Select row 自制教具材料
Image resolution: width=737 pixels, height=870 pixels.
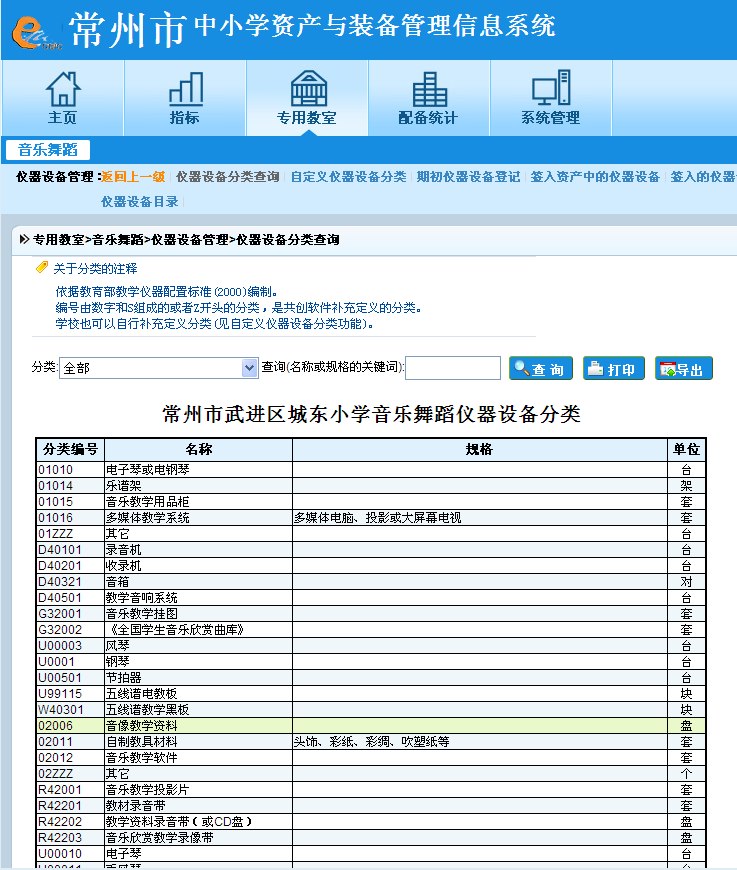(x=371, y=742)
